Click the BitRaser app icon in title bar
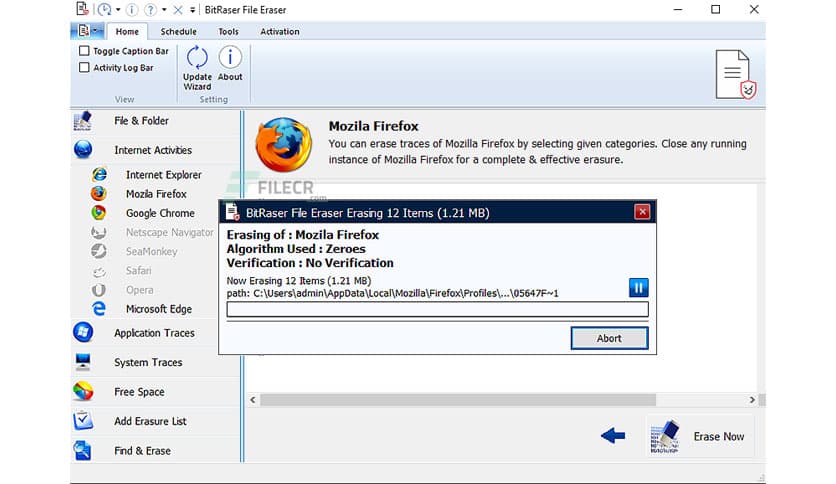 (82, 9)
